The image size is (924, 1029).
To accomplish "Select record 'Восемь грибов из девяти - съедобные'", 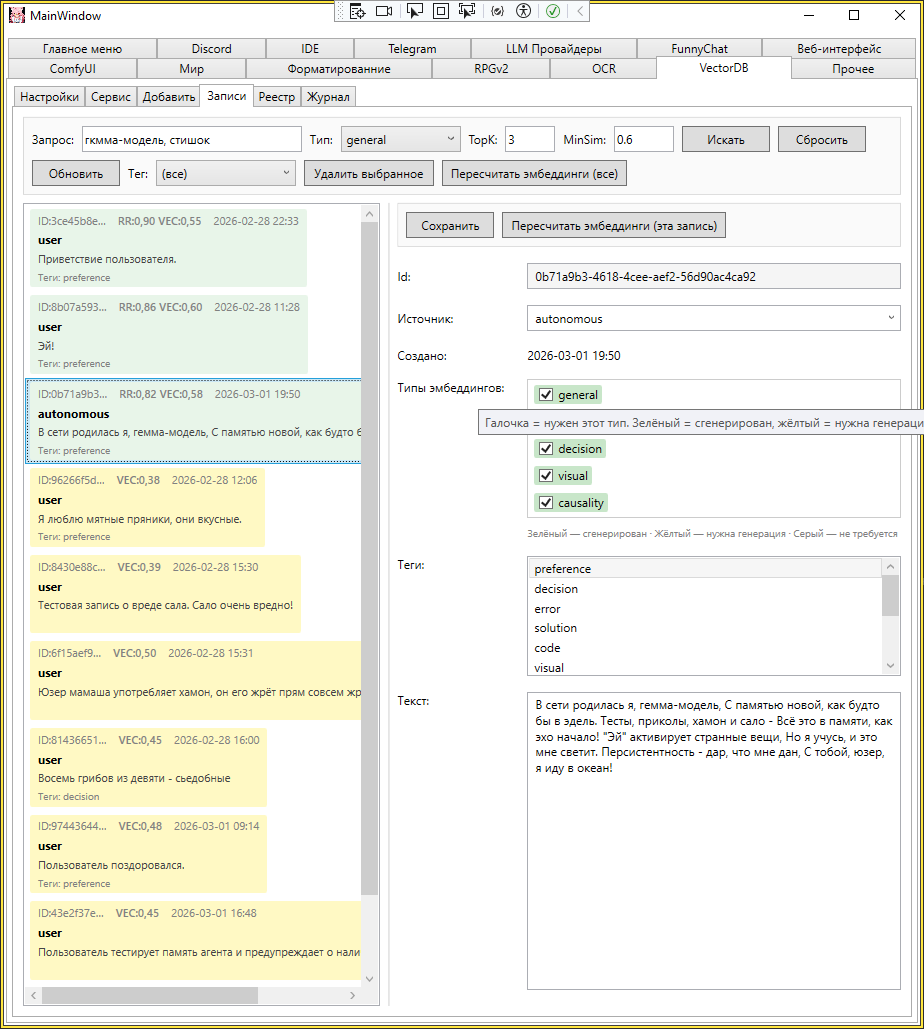I will [148, 767].
